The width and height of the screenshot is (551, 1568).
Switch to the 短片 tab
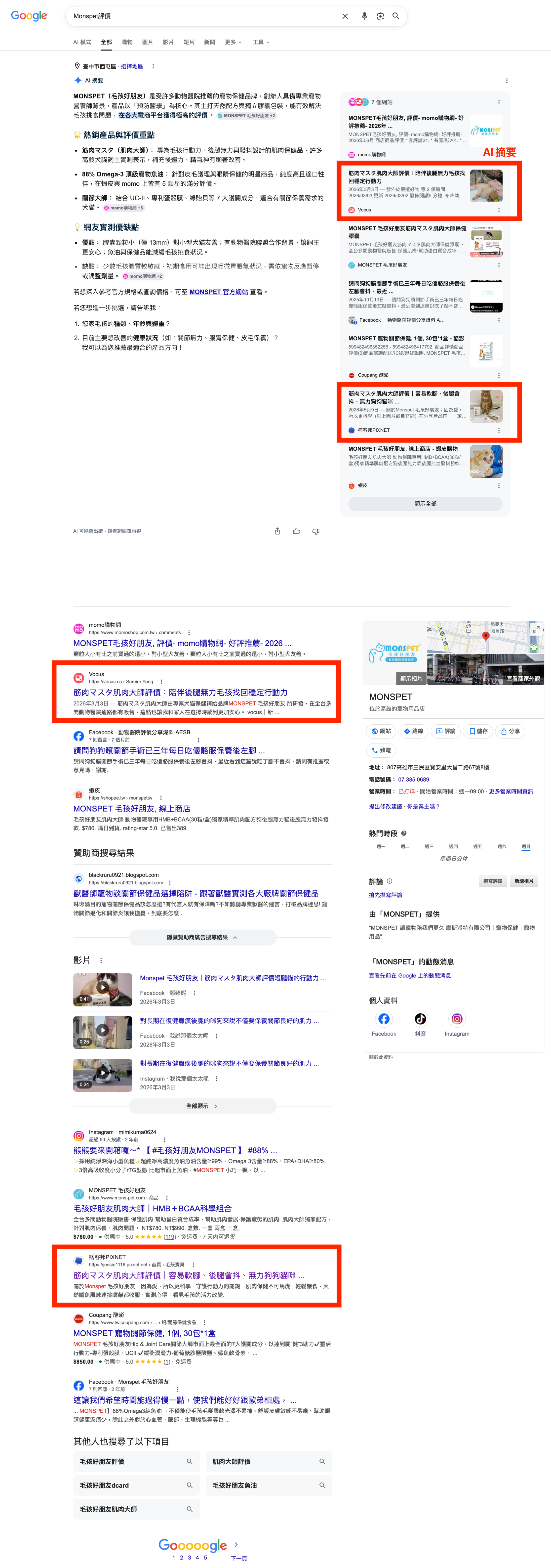[x=189, y=42]
